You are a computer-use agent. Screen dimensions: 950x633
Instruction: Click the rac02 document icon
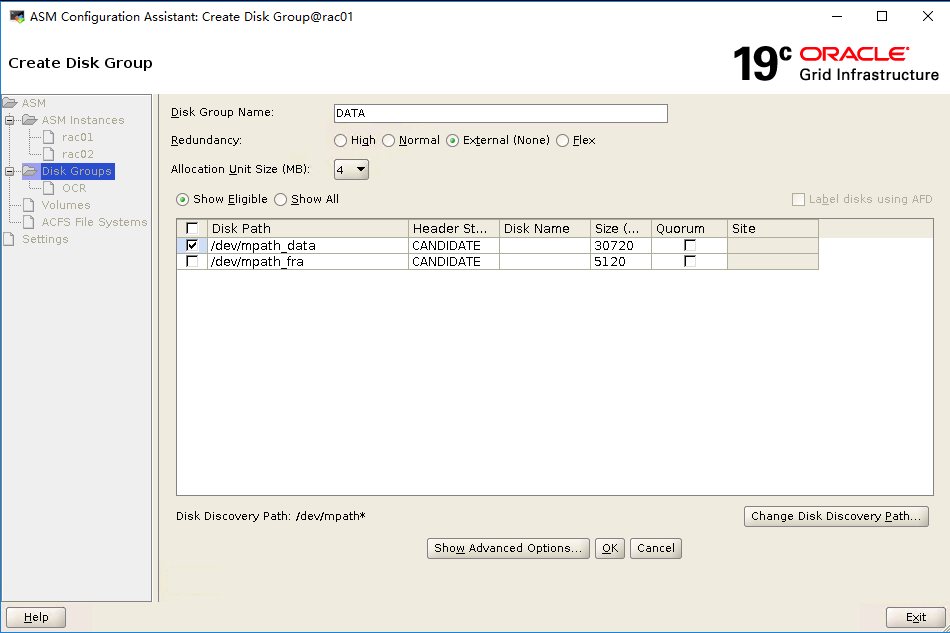pyautogui.click(x=49, y=154)
